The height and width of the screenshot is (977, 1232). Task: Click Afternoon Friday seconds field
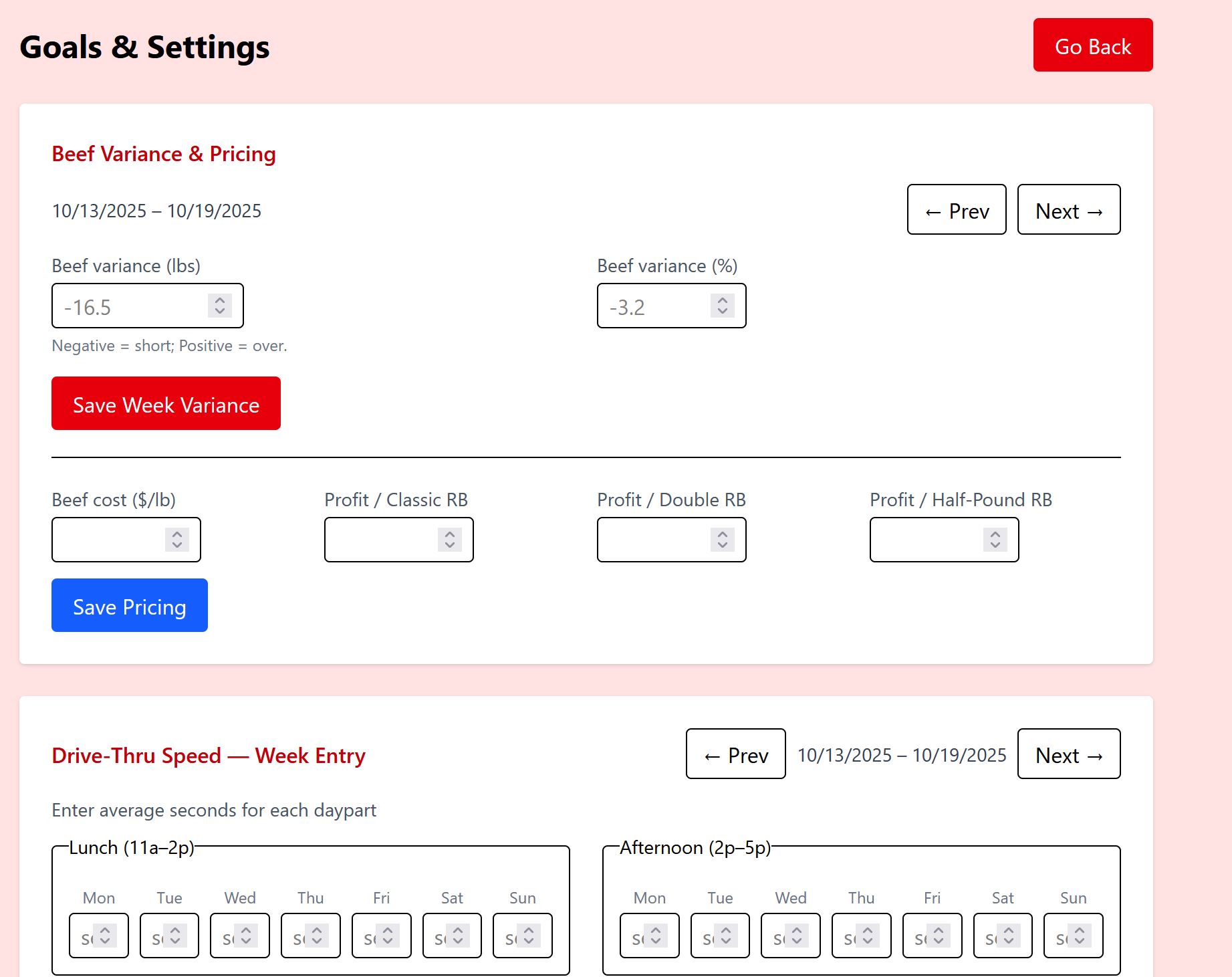coord(933,936)
